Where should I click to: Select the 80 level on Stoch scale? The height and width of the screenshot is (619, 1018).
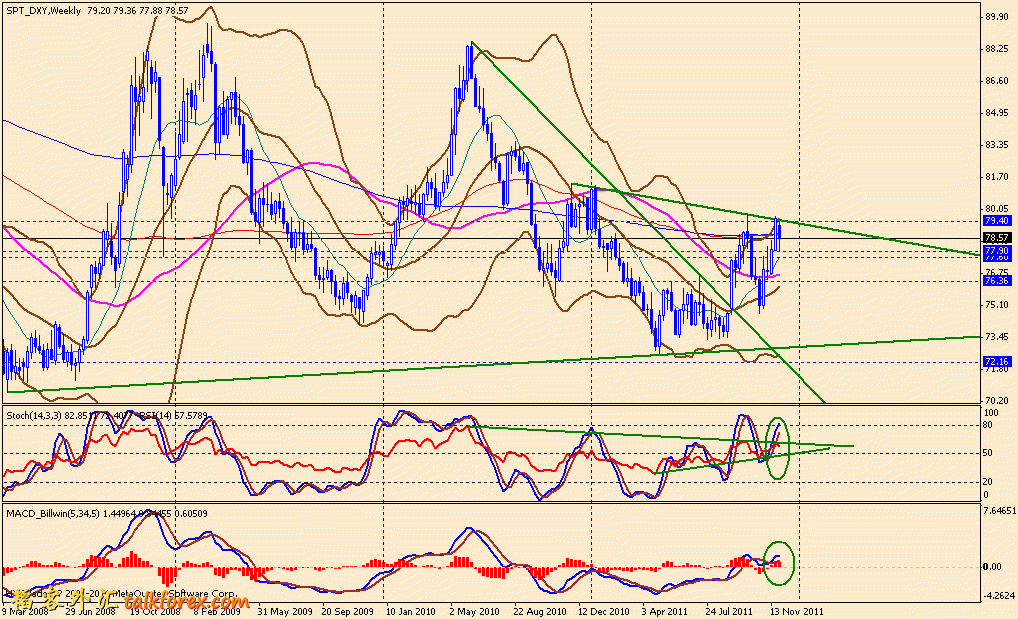coord(989,425)
